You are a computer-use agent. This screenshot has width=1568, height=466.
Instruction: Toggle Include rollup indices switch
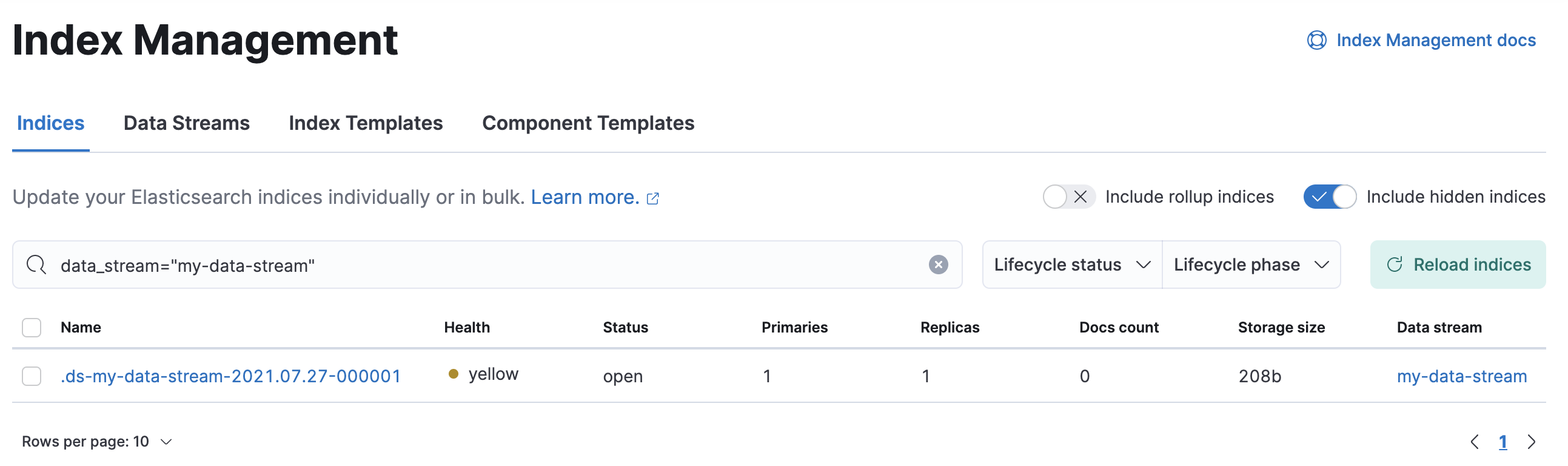1068,197
